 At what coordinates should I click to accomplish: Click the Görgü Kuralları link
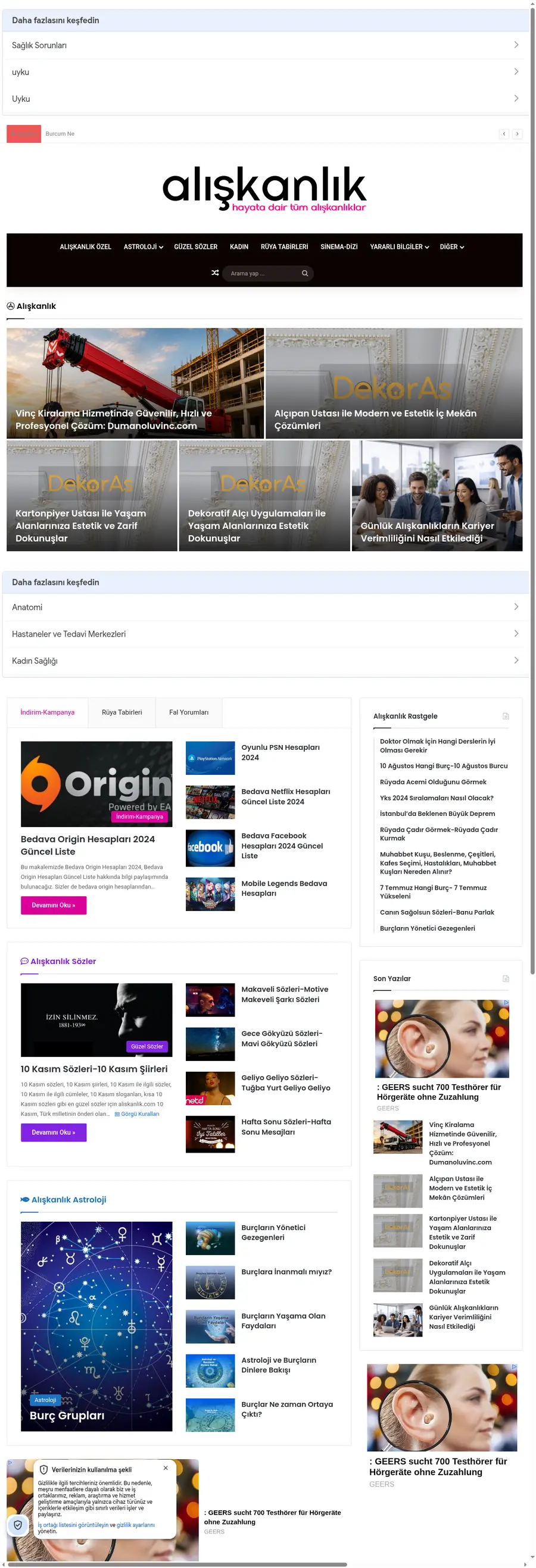(x=137, y=1114)
